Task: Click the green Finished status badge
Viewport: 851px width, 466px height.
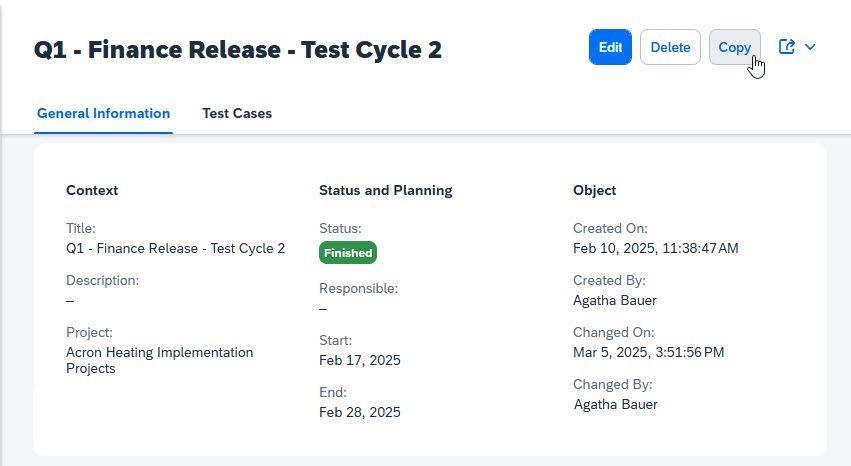Action: pyautogui.click(x=348, y=253)
